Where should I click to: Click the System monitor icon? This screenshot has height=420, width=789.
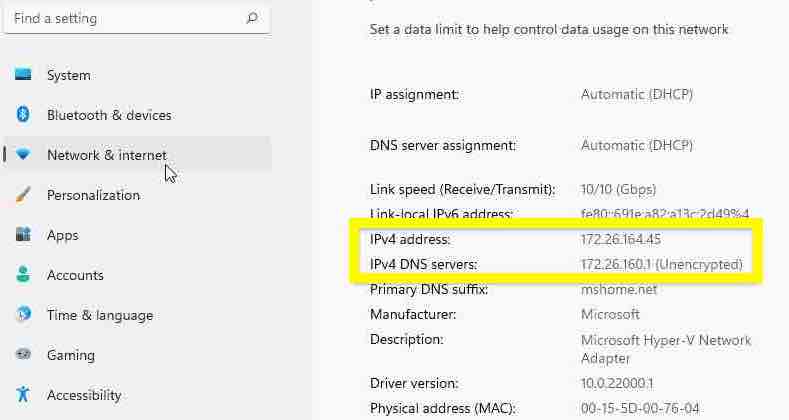click(x=23, y=75)
